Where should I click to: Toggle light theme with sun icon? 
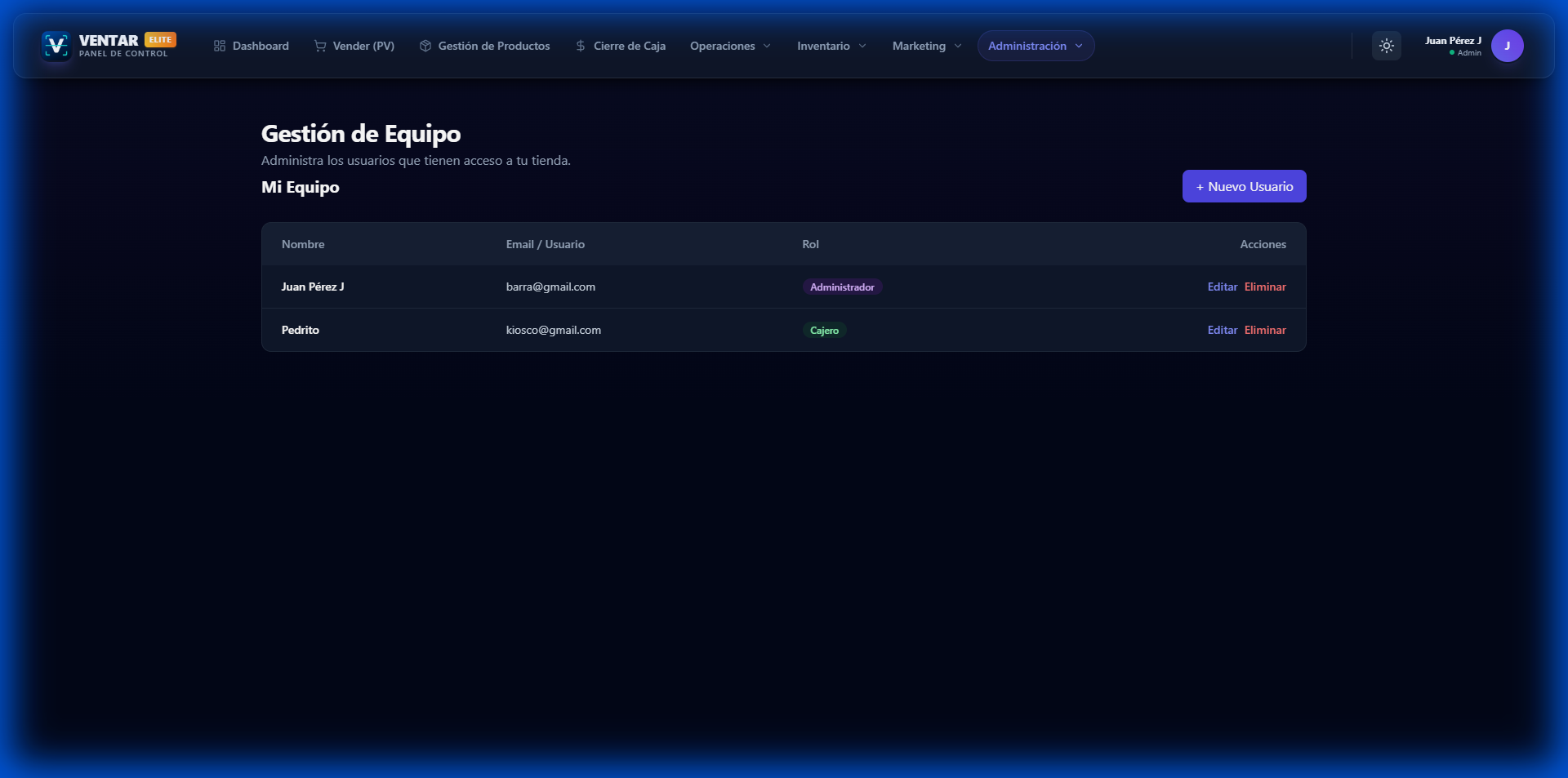[x=1387, y=46]
